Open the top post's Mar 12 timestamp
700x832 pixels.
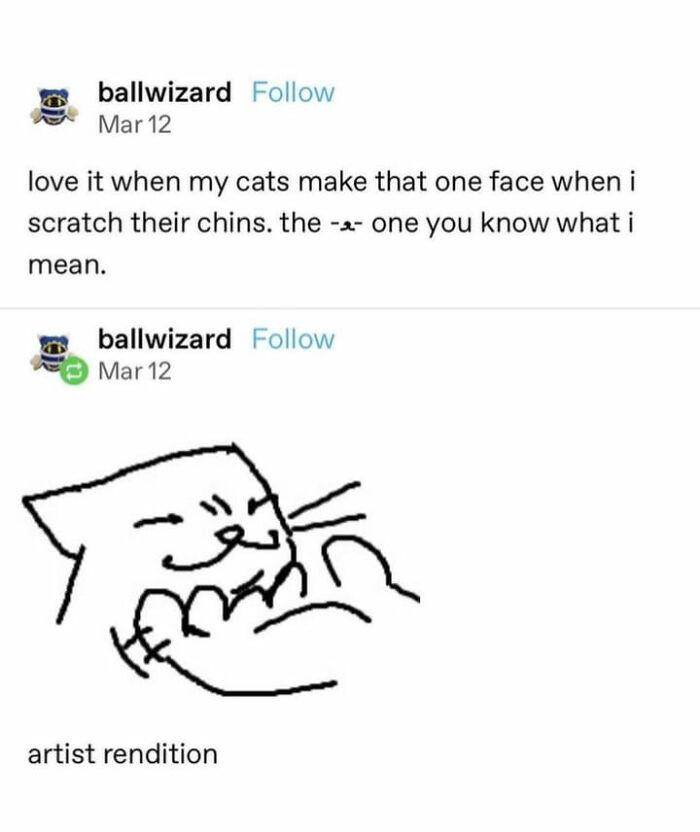pos(134,125)
